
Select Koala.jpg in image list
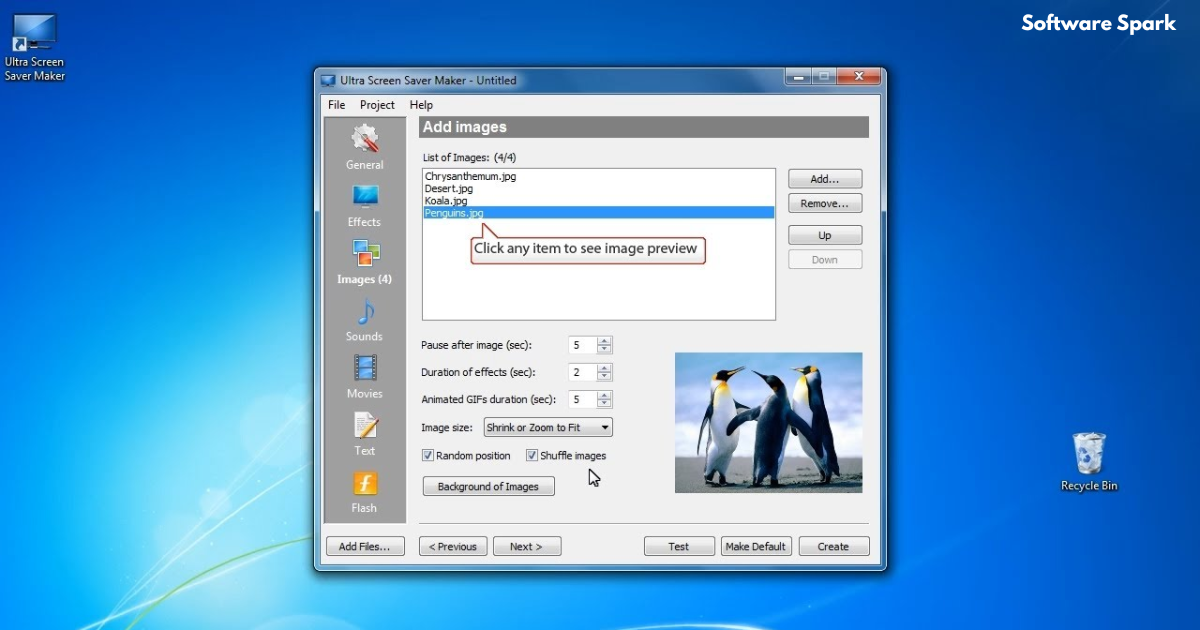click(599, 200)
